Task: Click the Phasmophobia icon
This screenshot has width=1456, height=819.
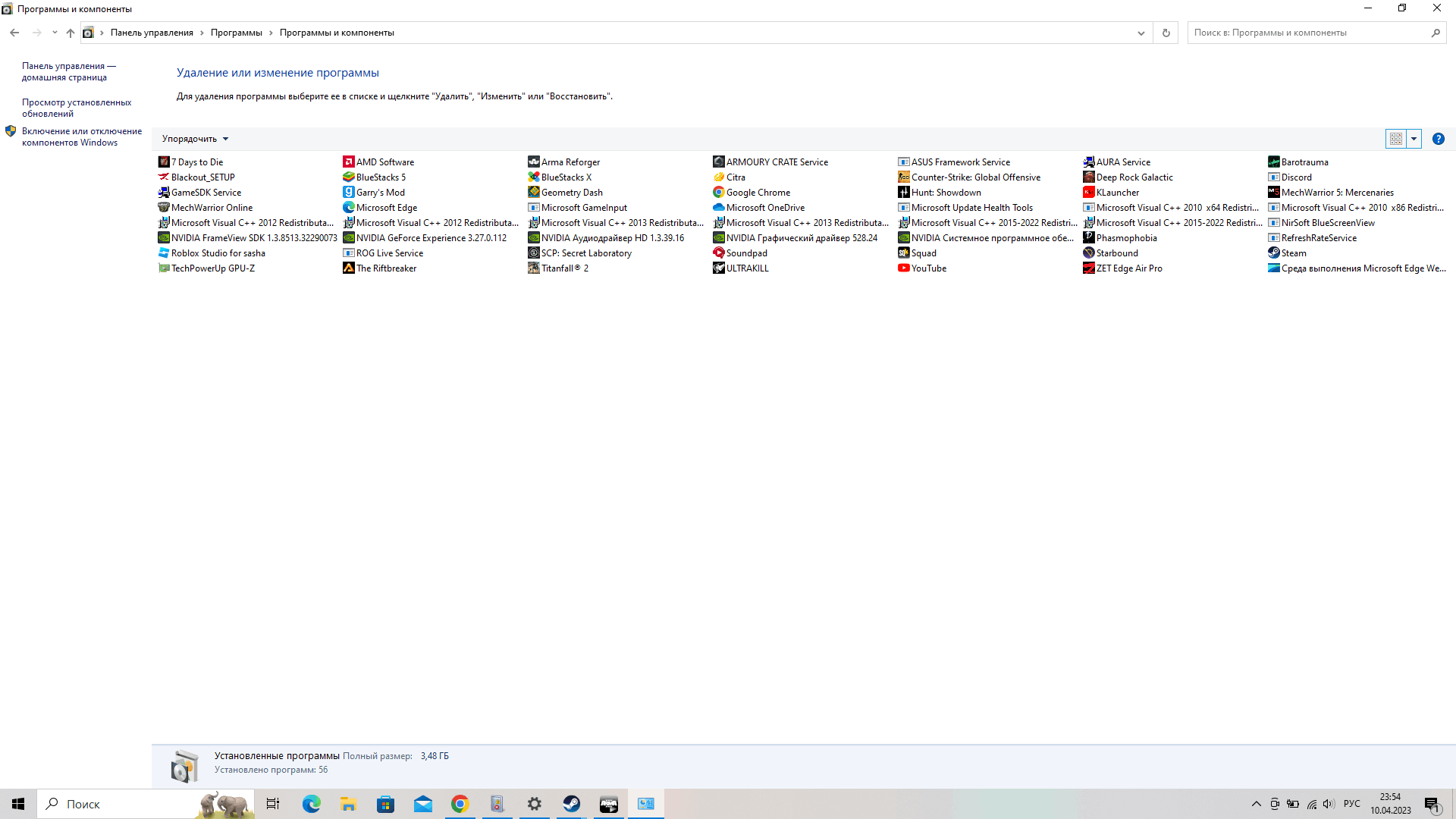Action: click(x=1089, y=237)
